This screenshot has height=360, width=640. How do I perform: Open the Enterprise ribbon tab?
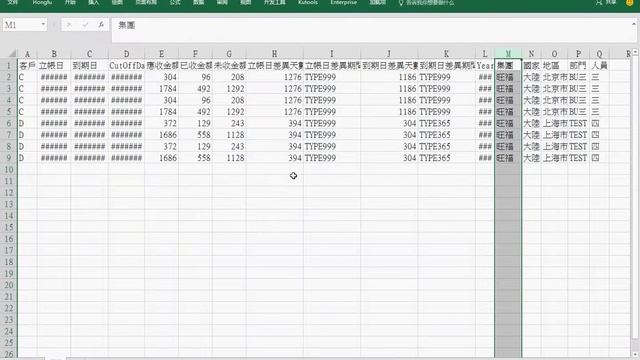pos(344,2)
